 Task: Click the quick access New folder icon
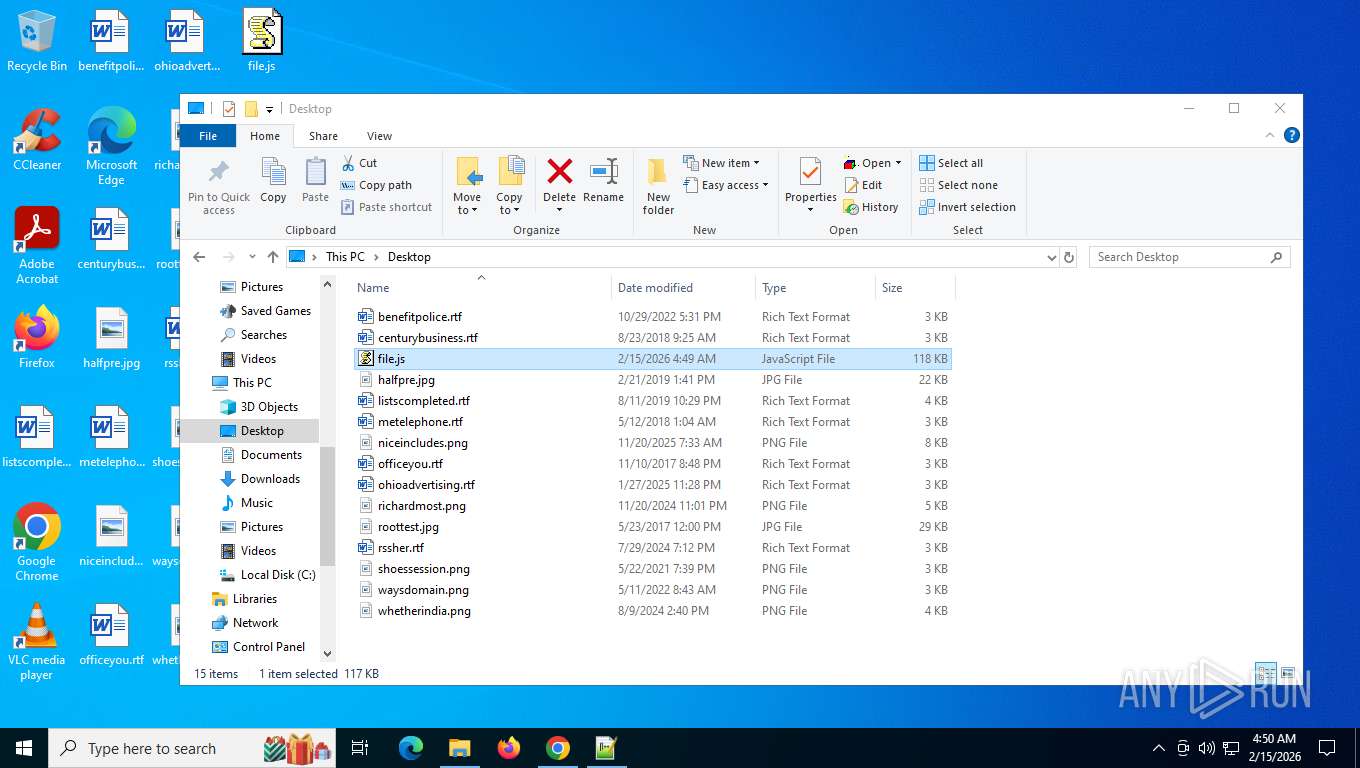251,109
